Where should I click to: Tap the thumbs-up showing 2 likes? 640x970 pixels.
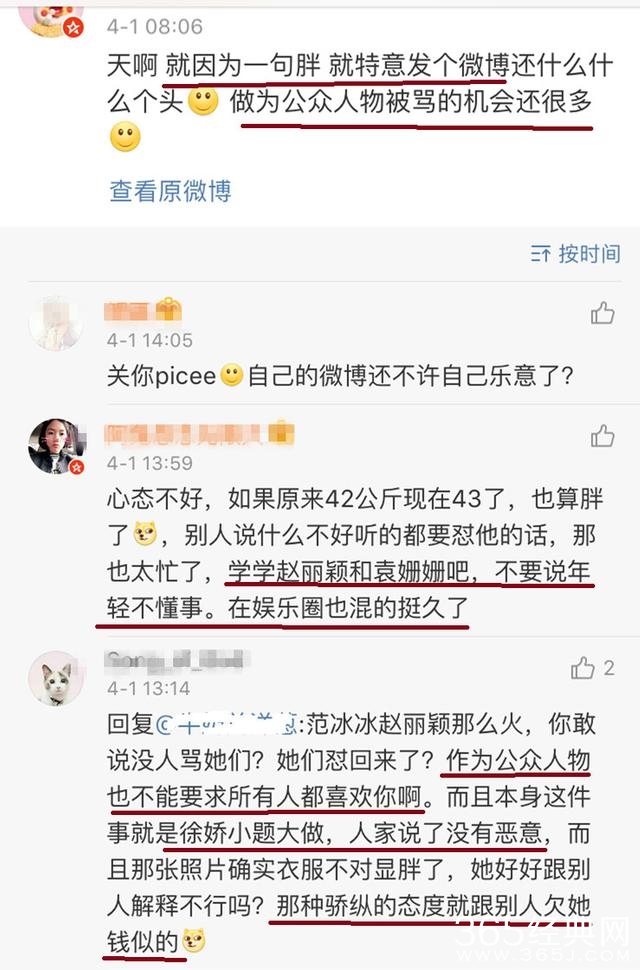click(x=582, y=667)
